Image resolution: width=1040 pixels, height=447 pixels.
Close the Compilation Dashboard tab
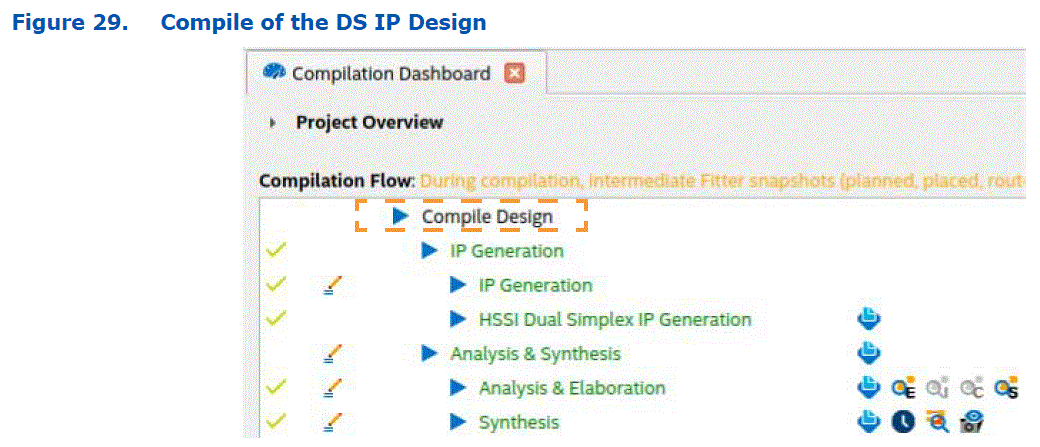[515, 73]
